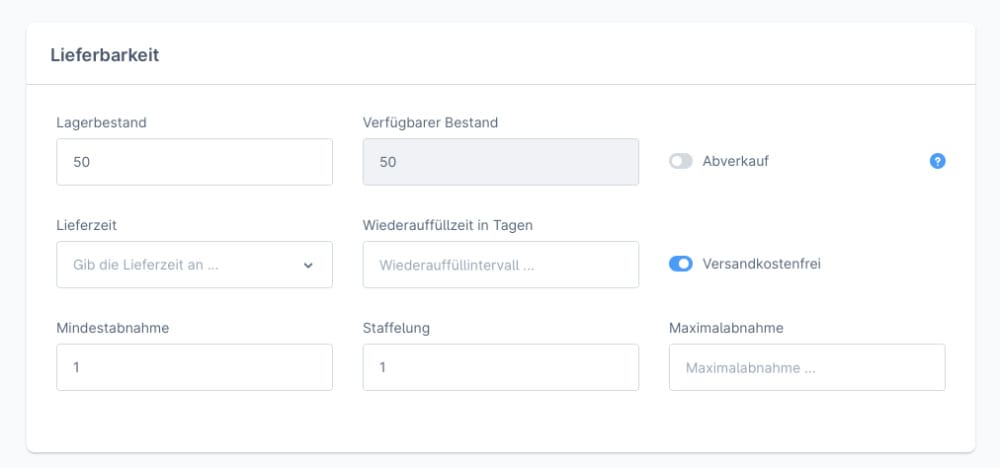Click the 'Wiederauffüllzeit in Tagen' label
The image size is (1000, 468).
coord(447,225)
